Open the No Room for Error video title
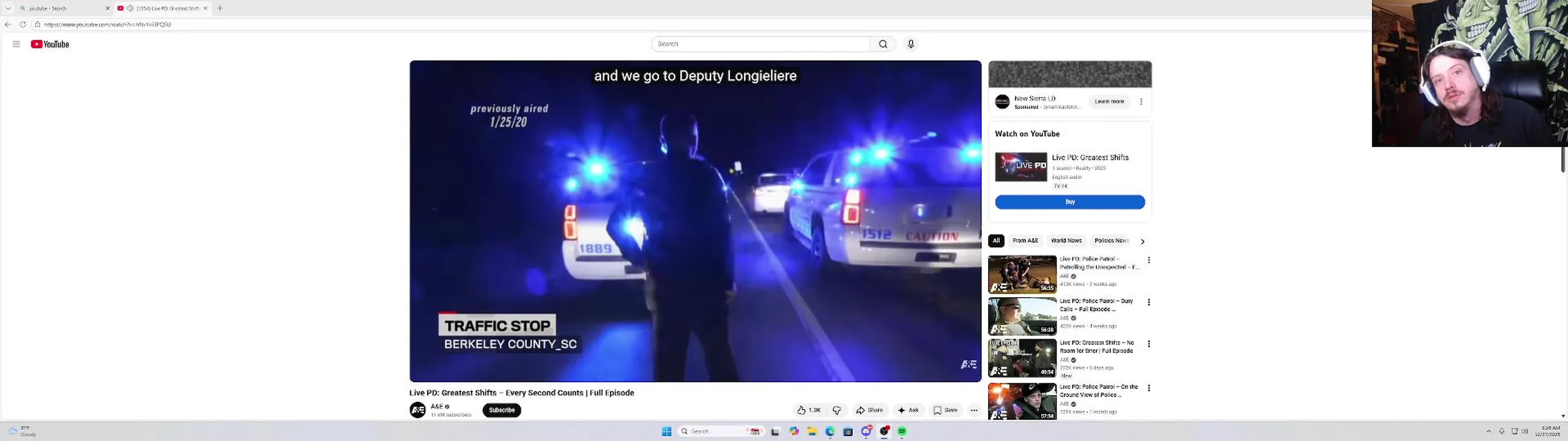 pyautogui.click(x=1096, y=347)
